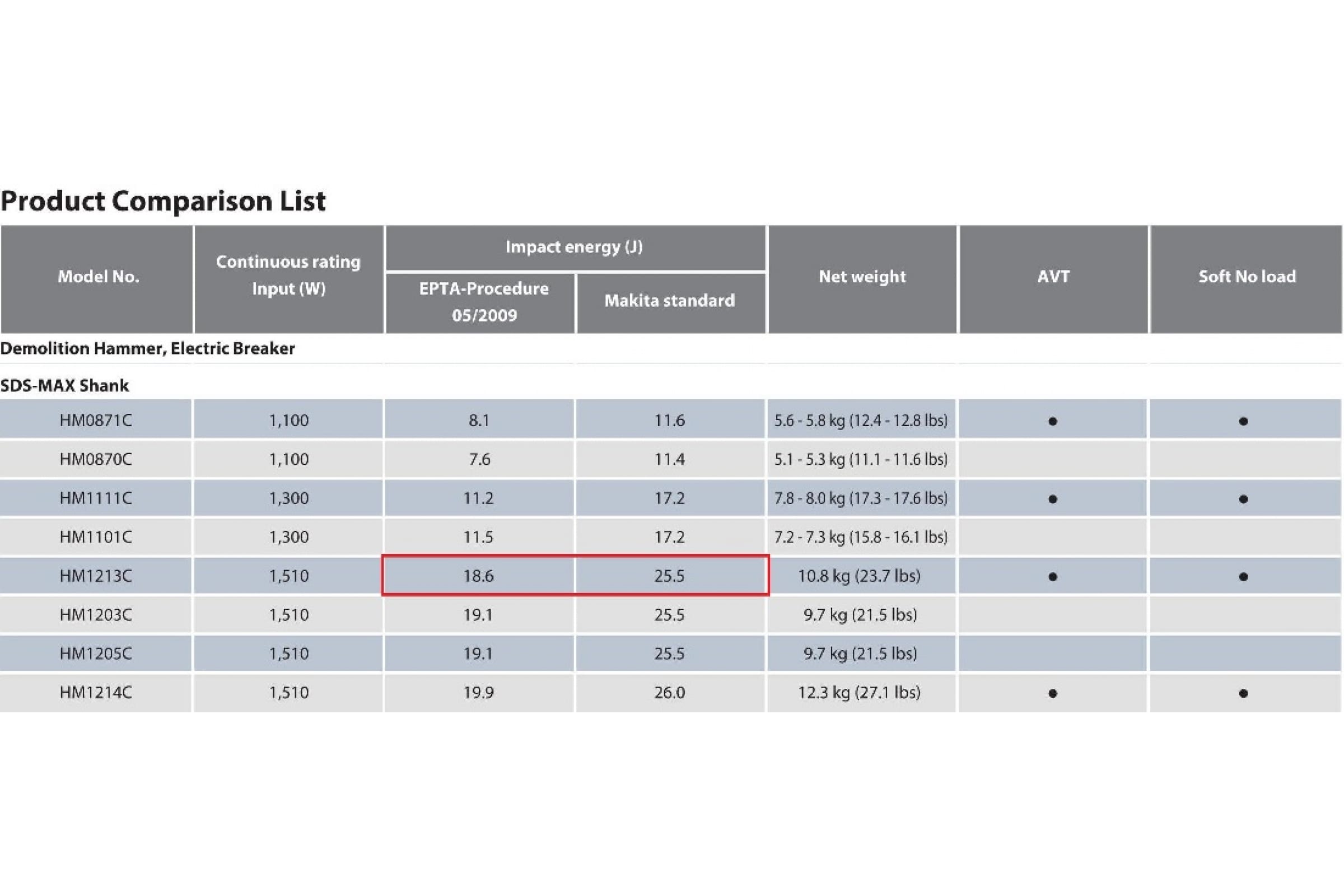The height and width of the screenshot is (896, 1344).
Task: Click the Net weight column header
Action: pos(862,277)
